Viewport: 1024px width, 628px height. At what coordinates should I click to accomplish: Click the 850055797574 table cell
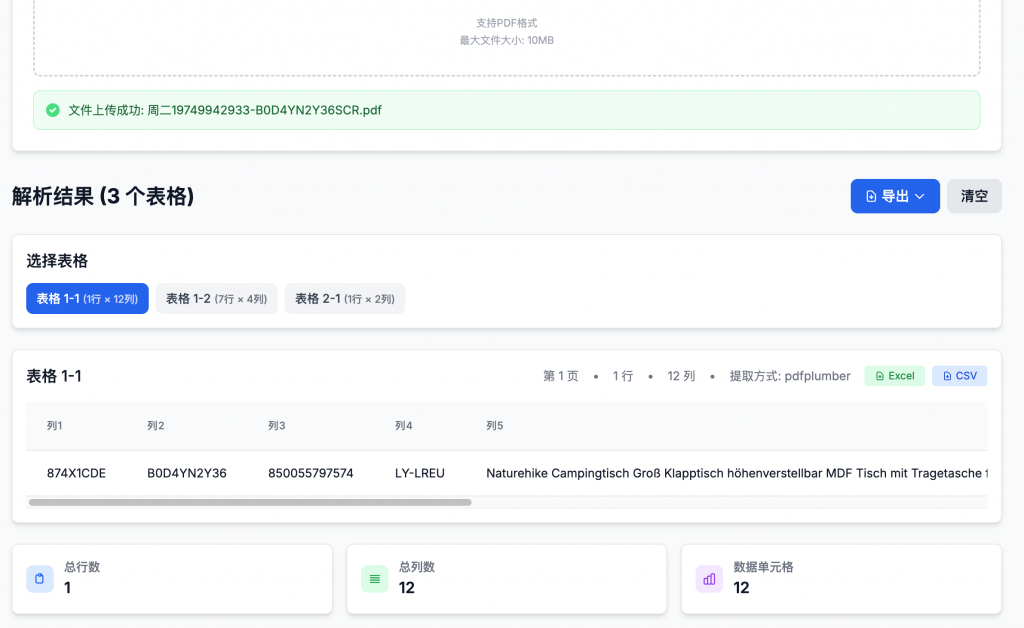(x=311, y=473)
